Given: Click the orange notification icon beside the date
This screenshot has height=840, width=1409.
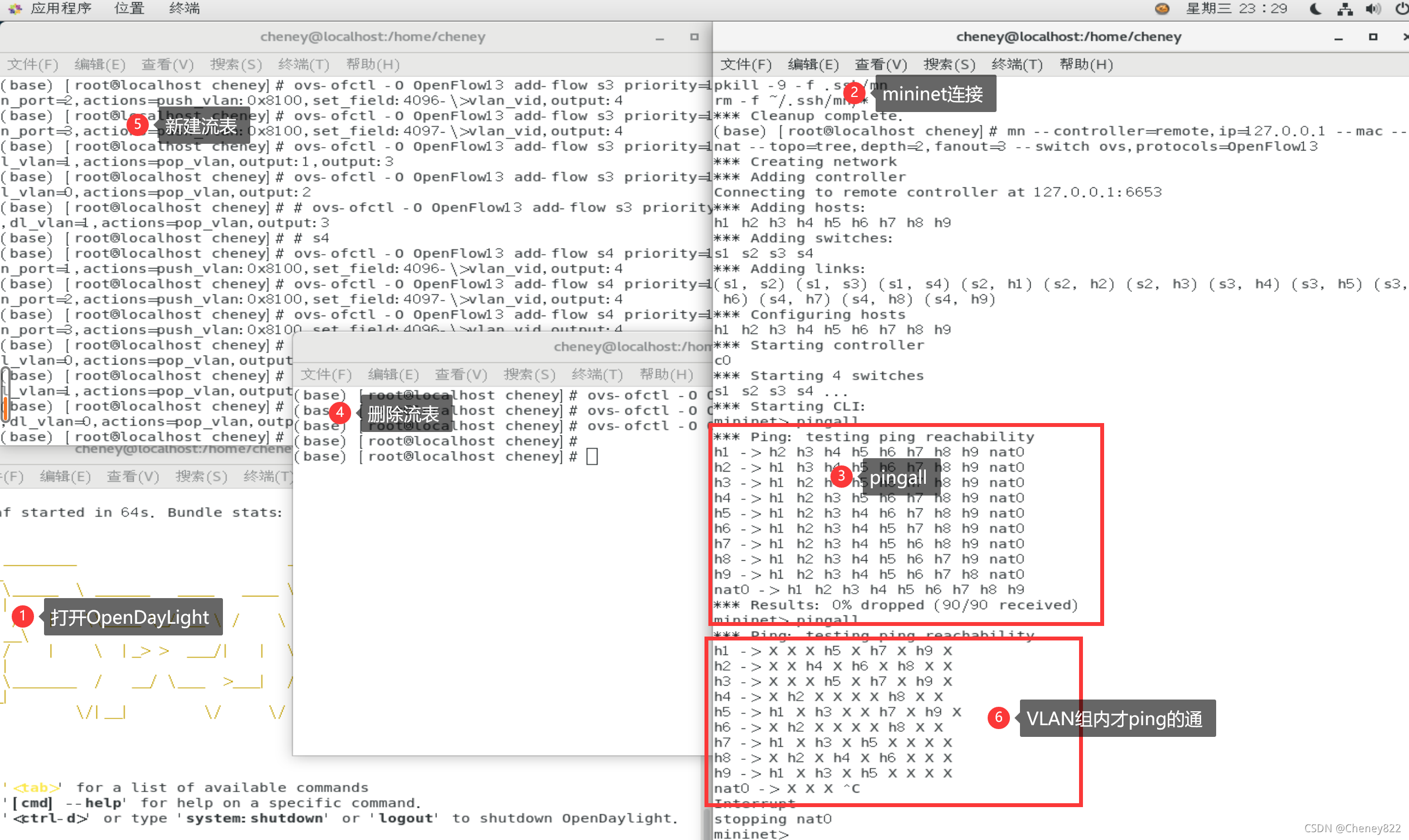Looking at the screenshot, I should [1162, 8].
